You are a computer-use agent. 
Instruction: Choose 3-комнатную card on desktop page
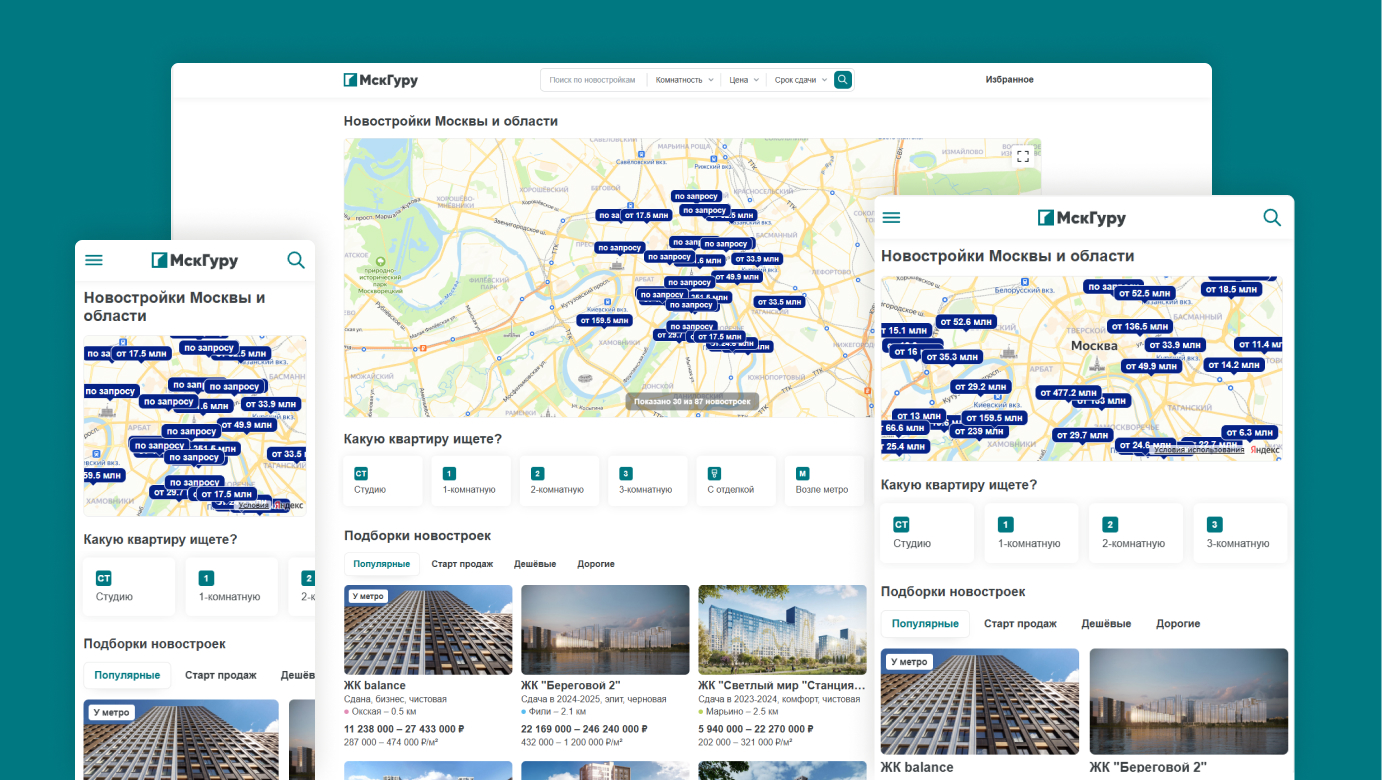pyautogui.click(x=648, y=481)
